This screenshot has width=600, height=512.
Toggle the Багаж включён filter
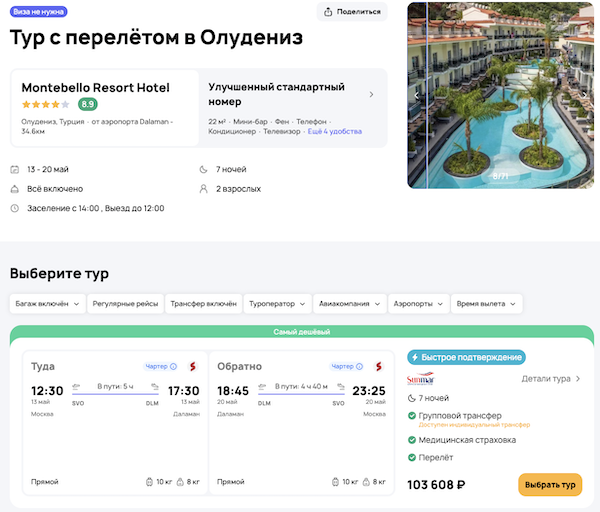pos(45,303)
